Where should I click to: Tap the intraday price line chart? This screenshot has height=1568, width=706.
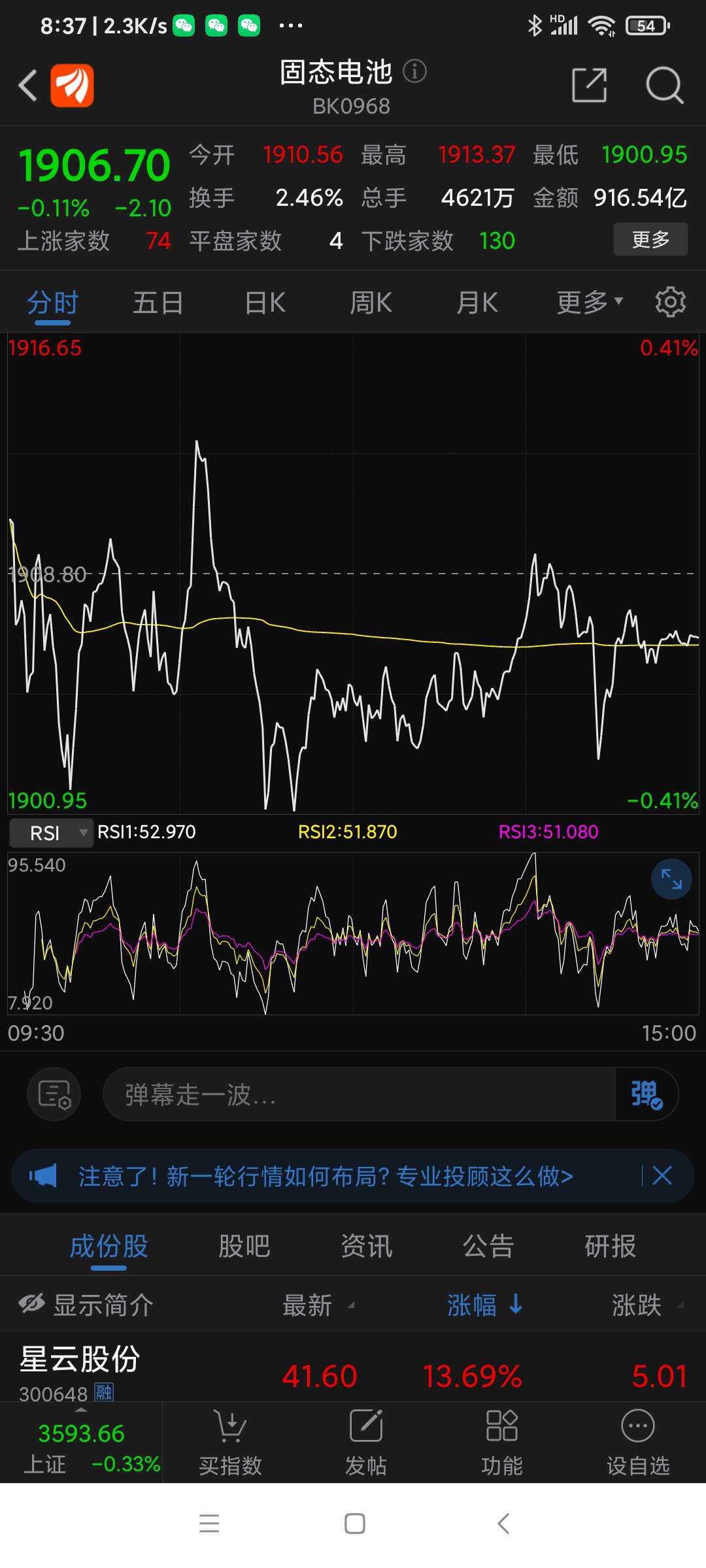(x=353, y=573)
